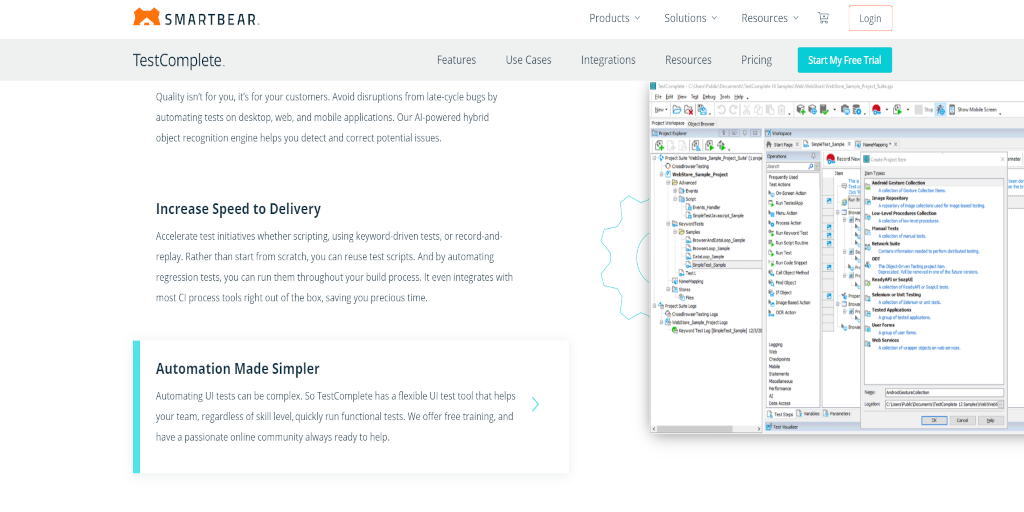Click the Cut scissors icon in TestComplete toolbar
This screenshot has width=1024, height=512.
pyautogui.click(x=746, y=110)
